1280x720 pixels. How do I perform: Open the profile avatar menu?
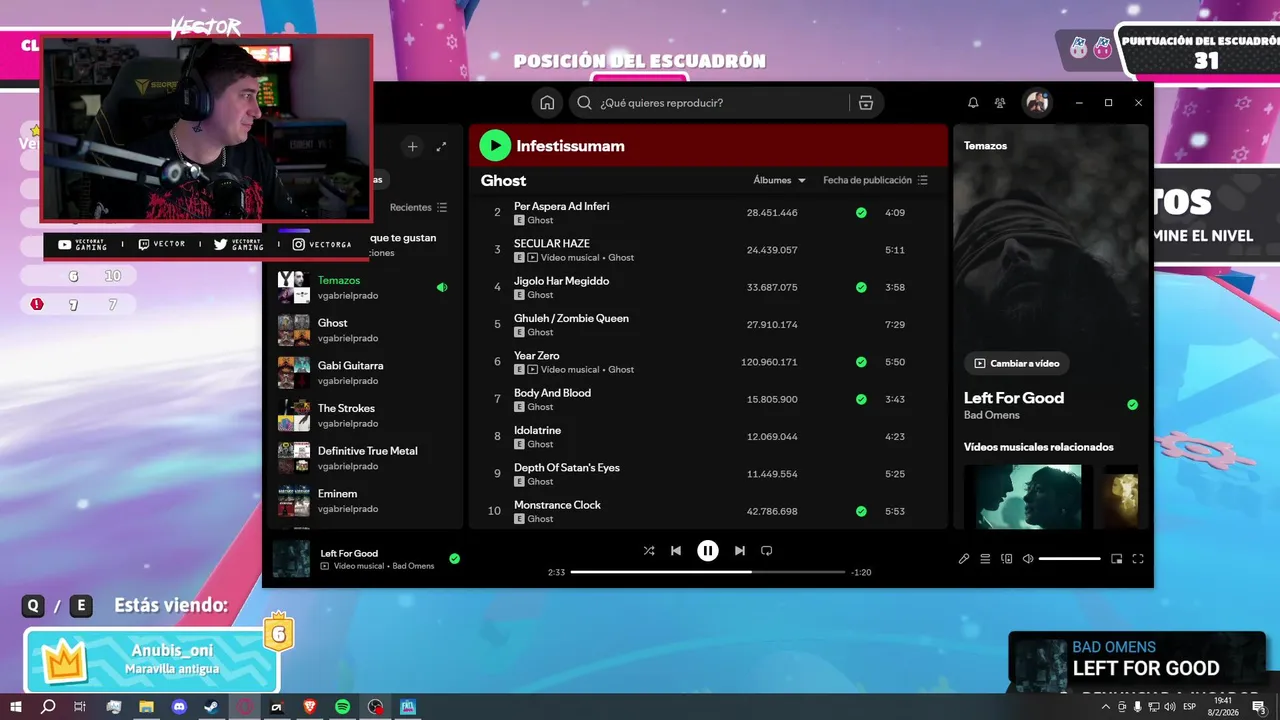tap(1037, 103)
